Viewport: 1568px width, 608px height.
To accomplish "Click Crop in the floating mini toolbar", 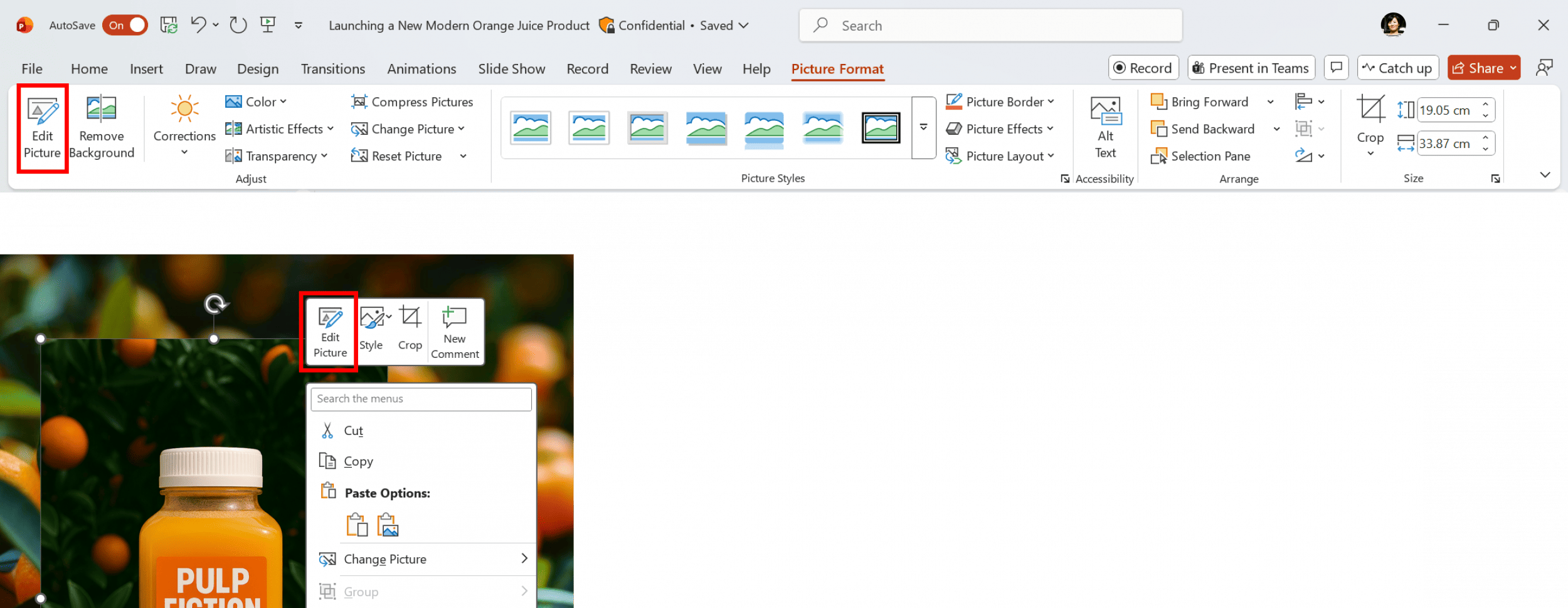I will pyautogui.click(x=410, y=329).
